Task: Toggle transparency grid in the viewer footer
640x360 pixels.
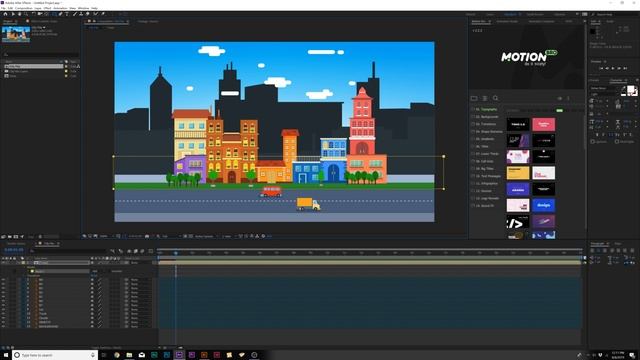Action: point(190,236)
